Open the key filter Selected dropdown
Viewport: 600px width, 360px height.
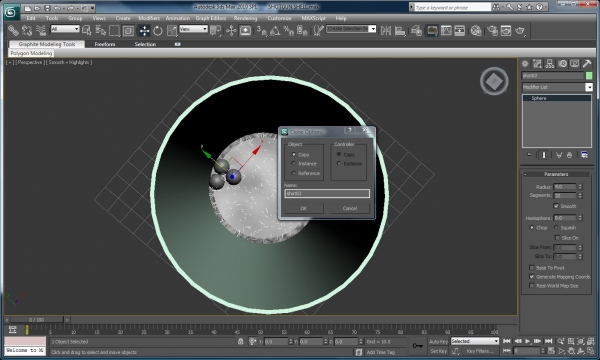(x=474, y=341)
